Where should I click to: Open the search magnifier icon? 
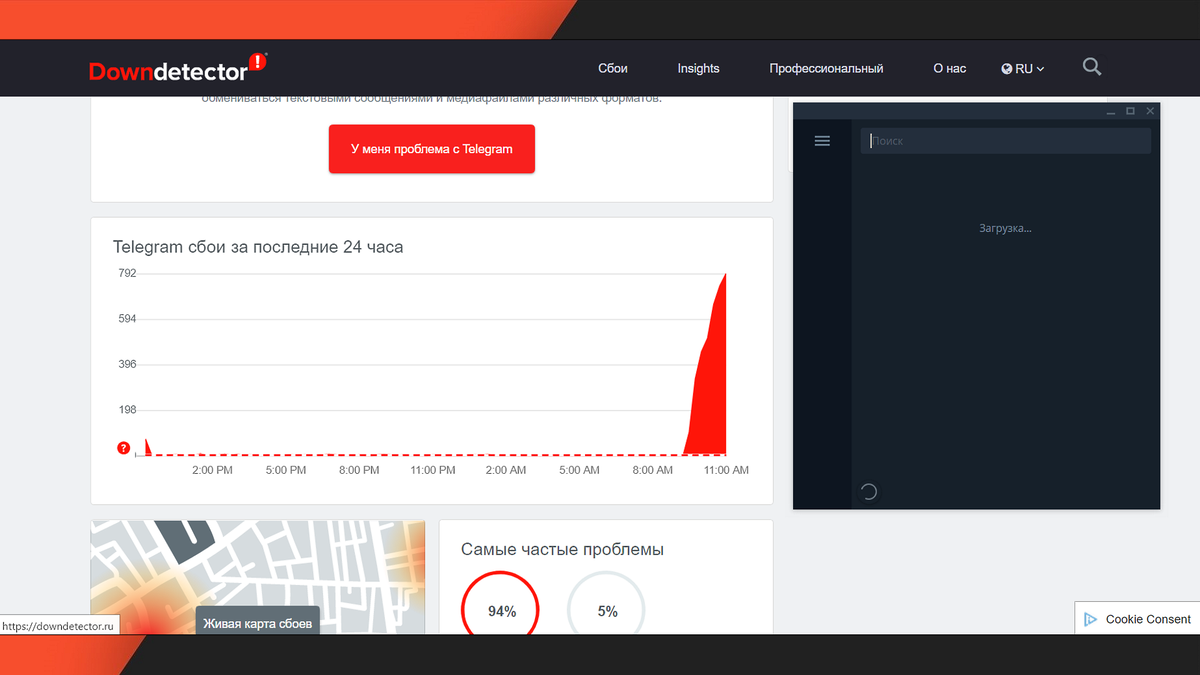[x=1092, y=67]
